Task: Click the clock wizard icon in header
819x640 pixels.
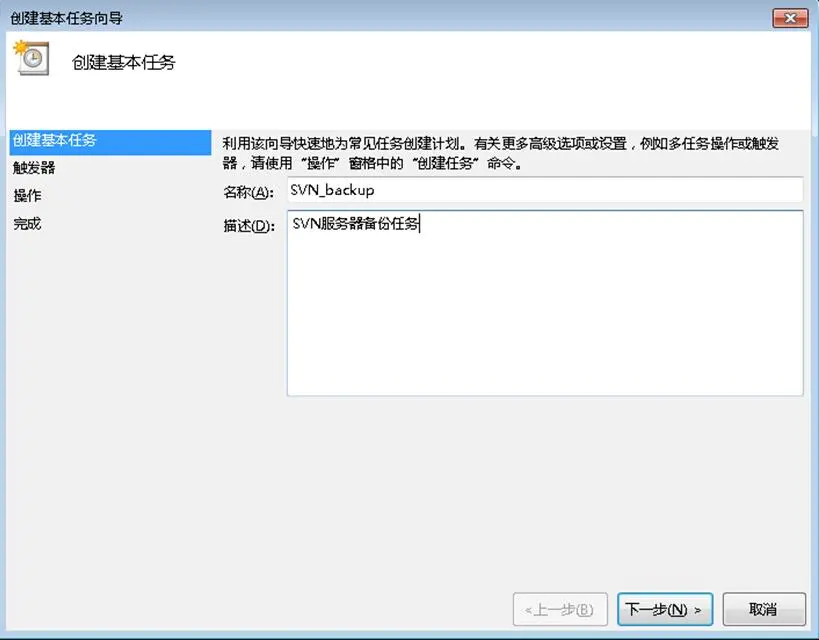Action: [x=32, y=58]
